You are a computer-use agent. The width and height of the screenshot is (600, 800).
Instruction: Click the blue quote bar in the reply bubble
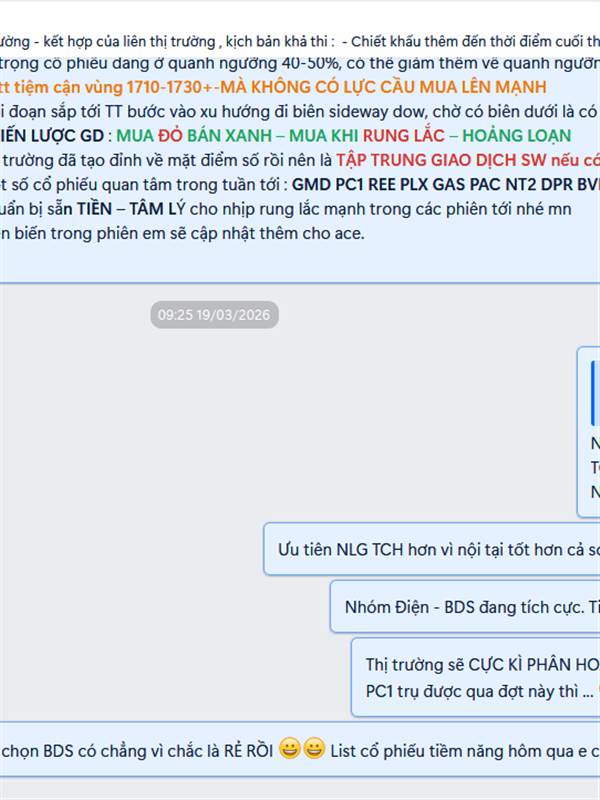(x=594, y=392)
